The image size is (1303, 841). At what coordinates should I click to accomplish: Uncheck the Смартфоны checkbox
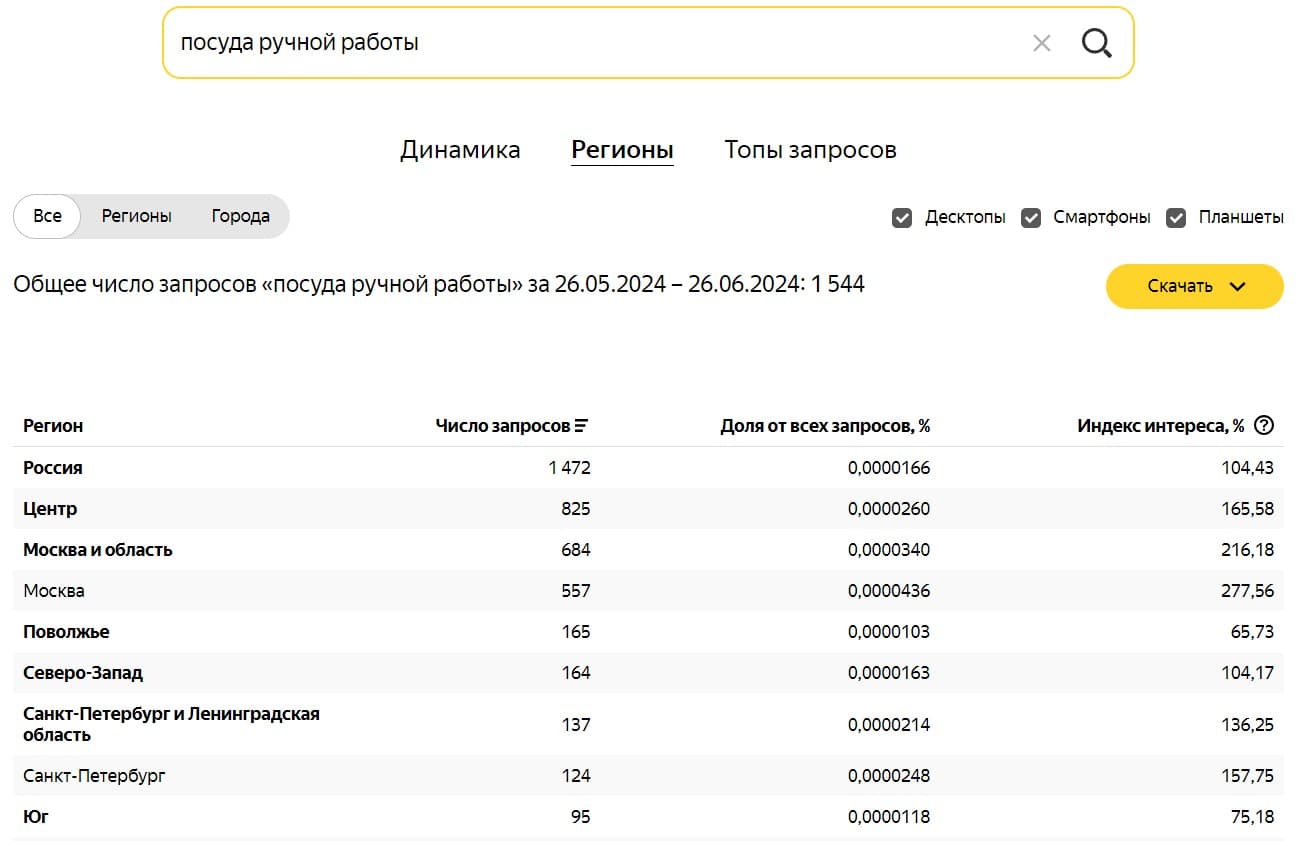click(1031, 217)
